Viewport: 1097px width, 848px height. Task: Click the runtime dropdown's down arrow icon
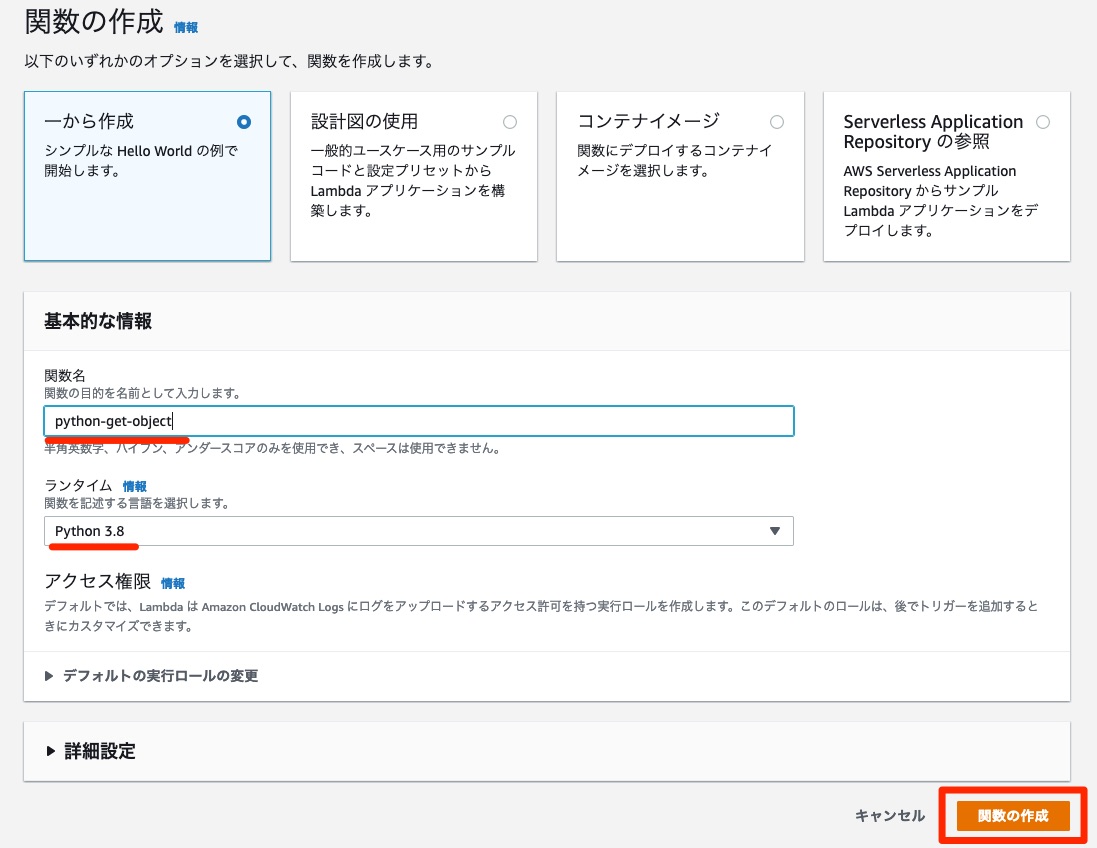pos(774,531)
